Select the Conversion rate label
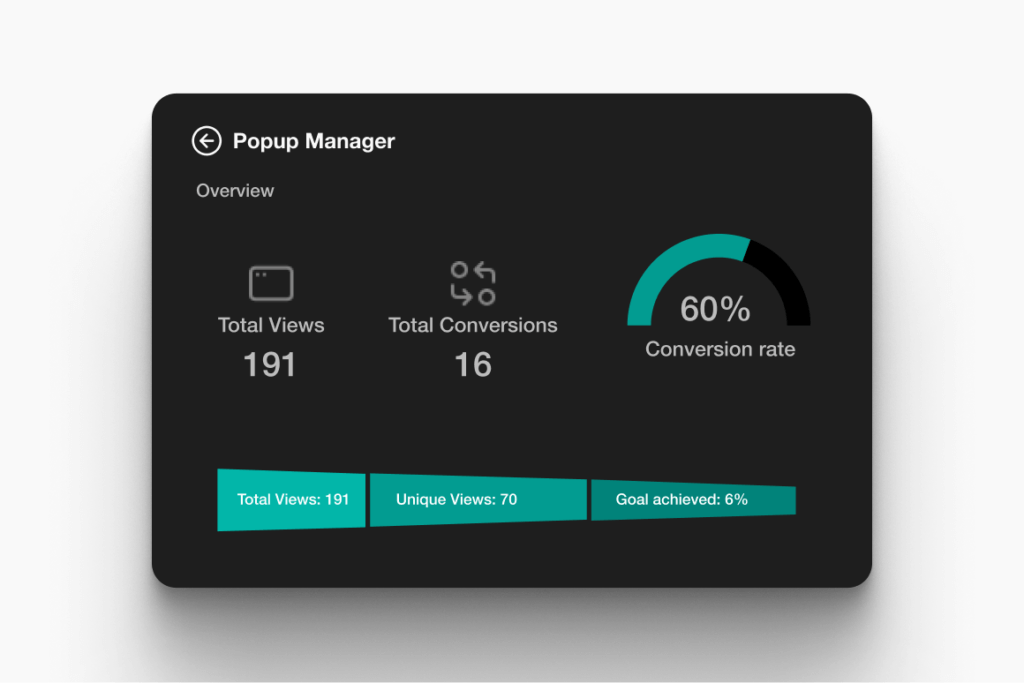The height and width of the screenshot is (683, 1024). pos(719,349)
